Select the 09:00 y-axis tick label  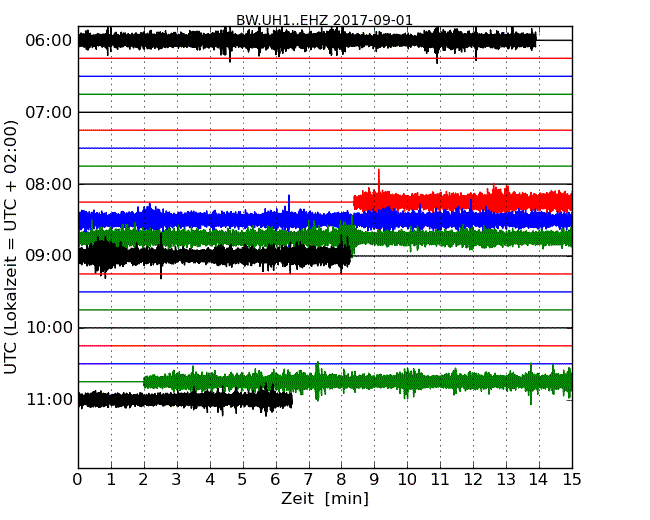tap(48, 256)
